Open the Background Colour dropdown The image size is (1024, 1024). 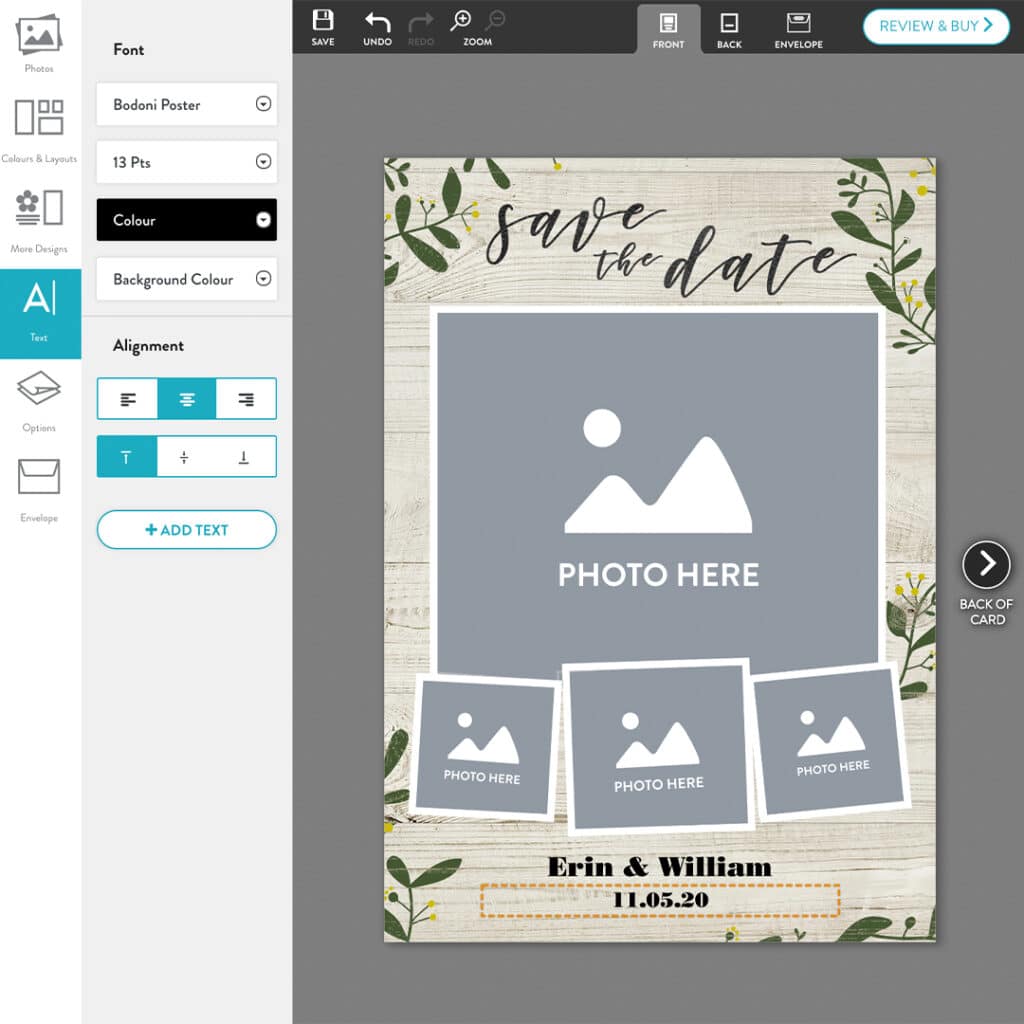click(186, 279)
